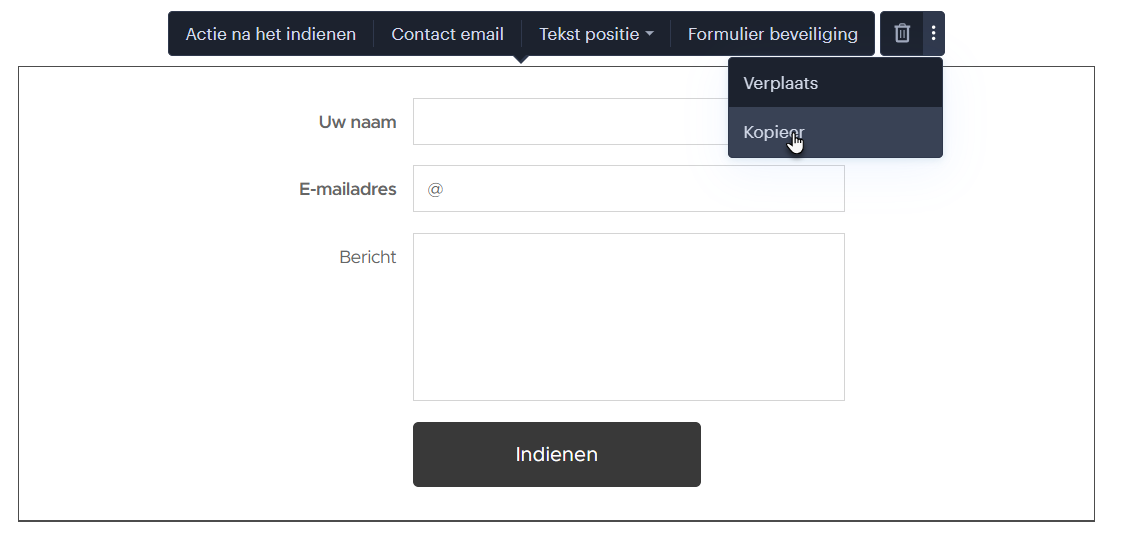Click inside the Bericht text area
The width and height of the screenshot is (1147, 542).
(628, 317)
